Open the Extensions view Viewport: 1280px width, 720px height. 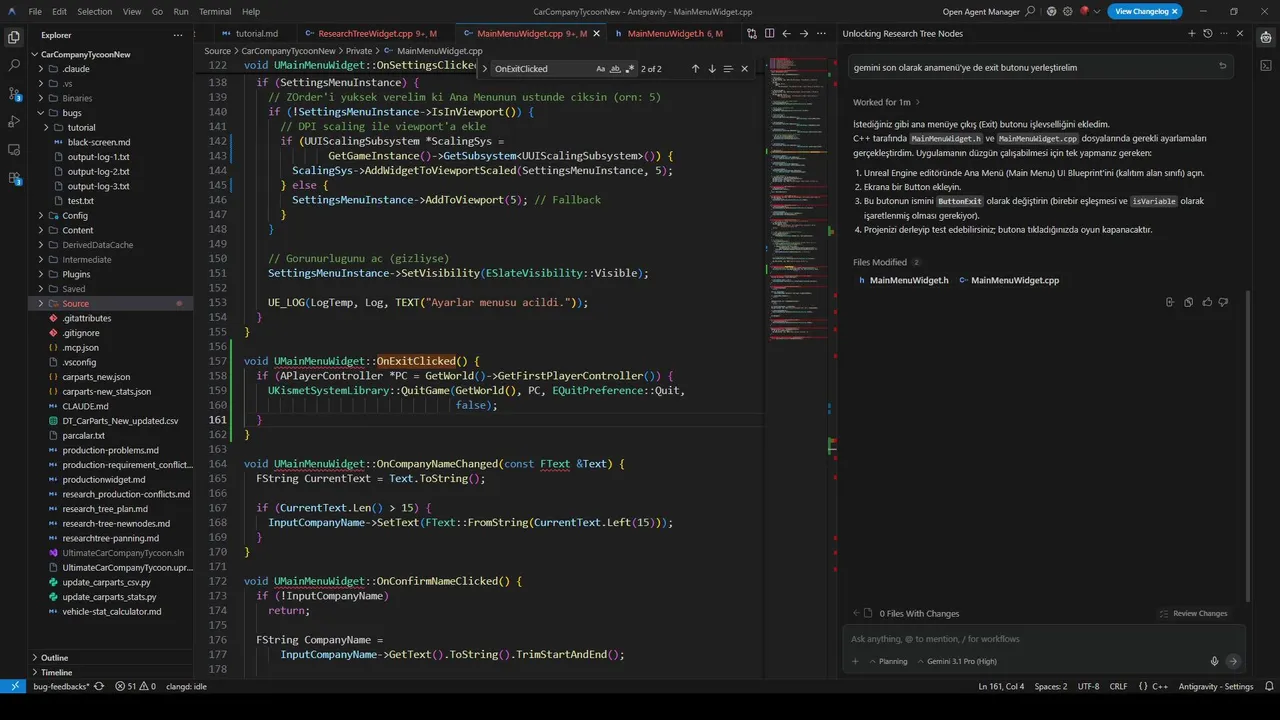[14, 178]
